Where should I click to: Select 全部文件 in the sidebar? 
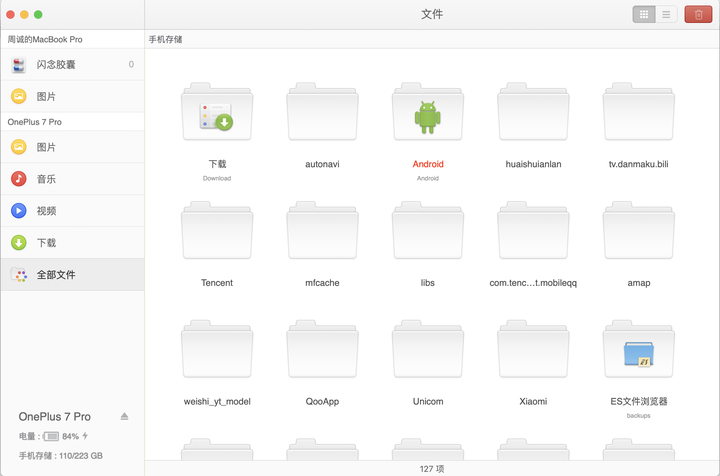[x=72, y=274]
